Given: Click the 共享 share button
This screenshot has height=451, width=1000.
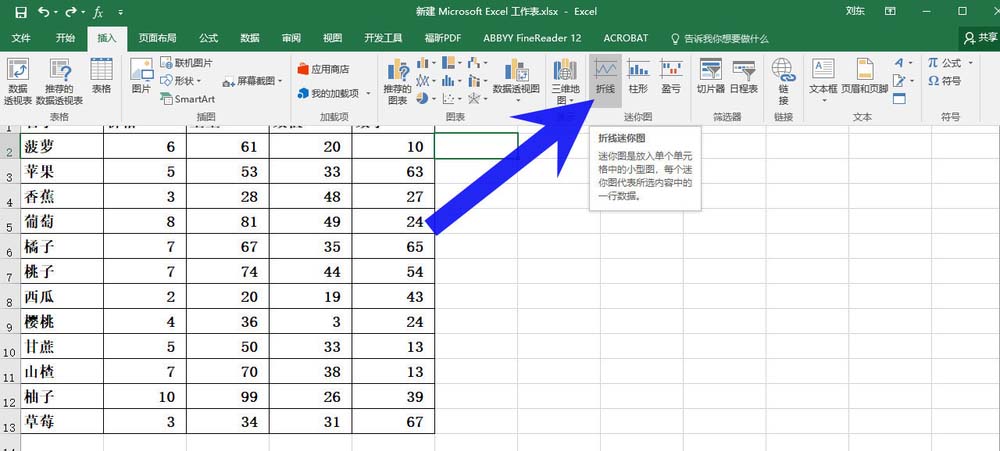Looking at the screenshot, I should [x=980, y=38].
